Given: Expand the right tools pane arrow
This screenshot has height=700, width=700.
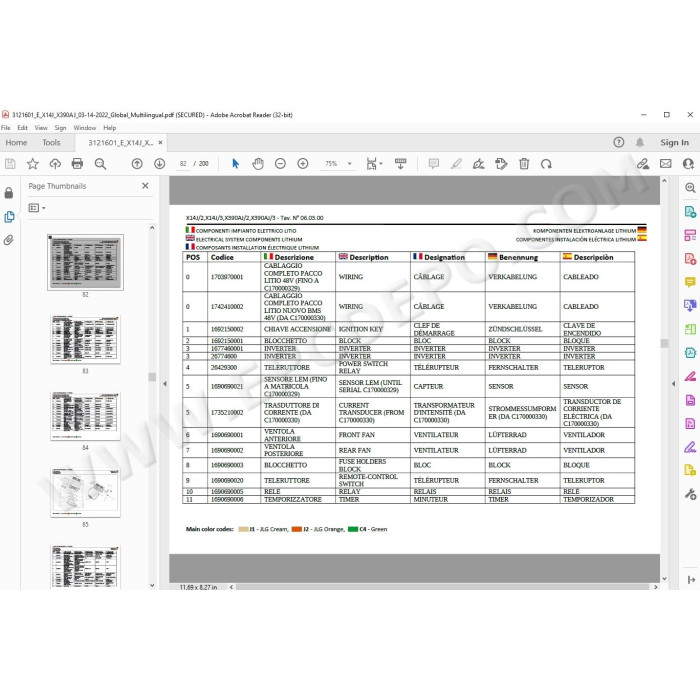Looking at the screenshot, I should coord(673,383).
